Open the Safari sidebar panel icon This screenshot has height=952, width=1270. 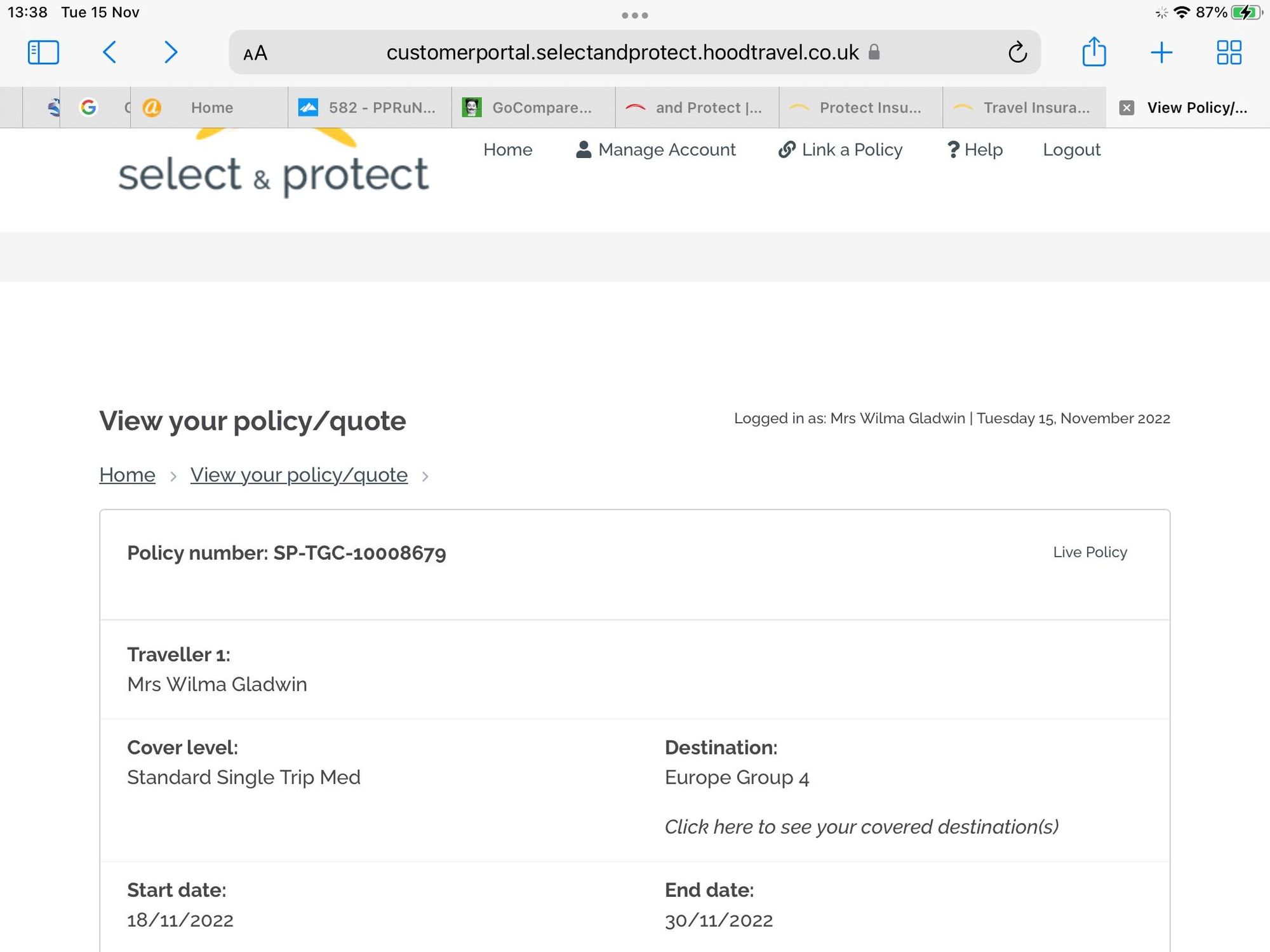coord(43,52)
